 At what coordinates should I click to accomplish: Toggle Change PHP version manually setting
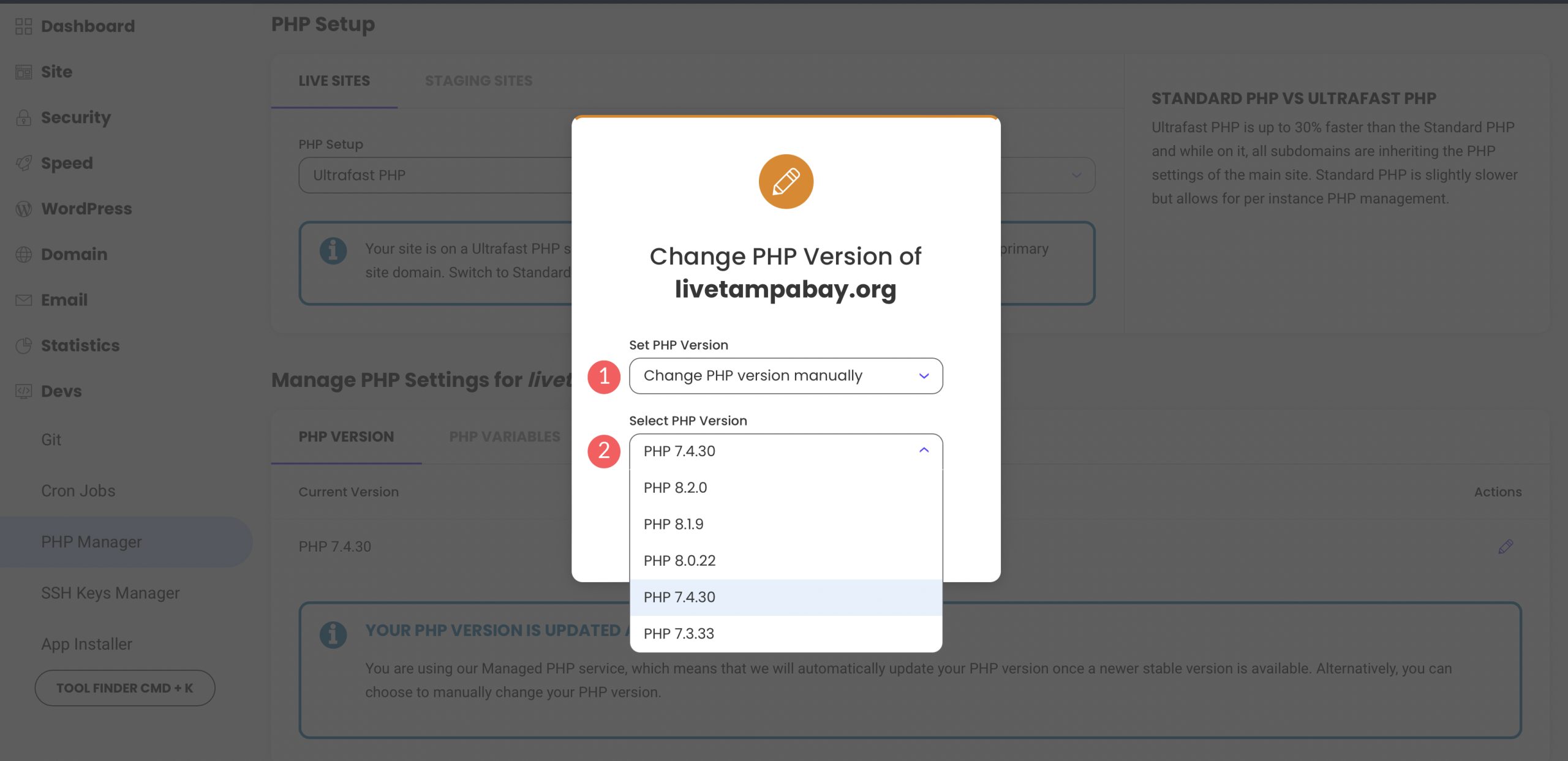785,375
